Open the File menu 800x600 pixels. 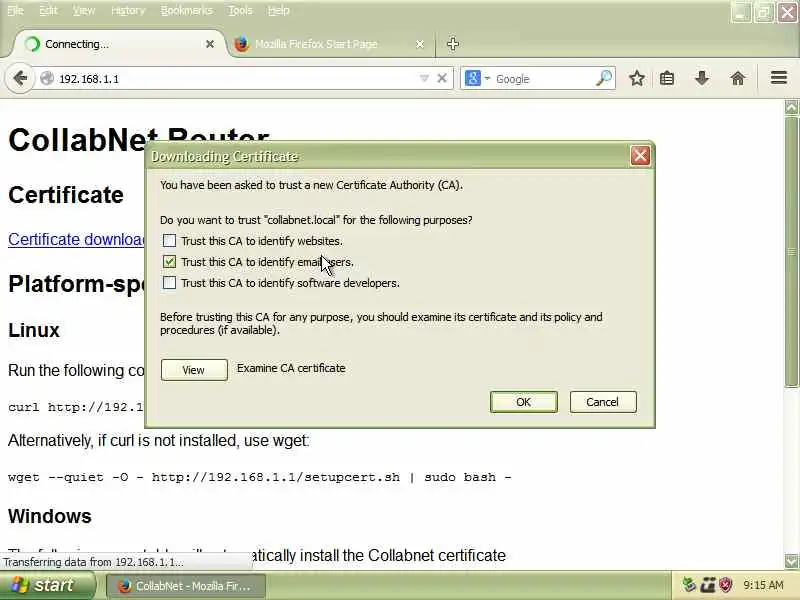pyautogui.click(x=15, y=10)
